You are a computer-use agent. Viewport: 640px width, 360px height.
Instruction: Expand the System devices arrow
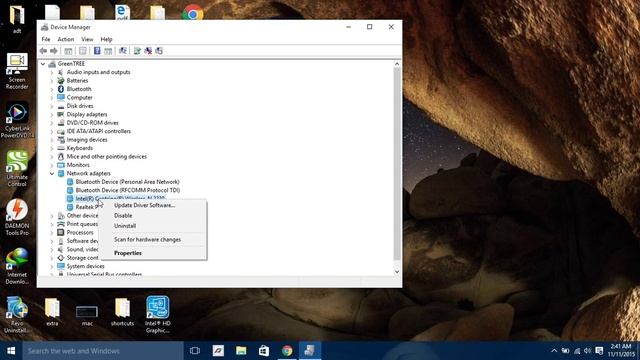point(52,267)
